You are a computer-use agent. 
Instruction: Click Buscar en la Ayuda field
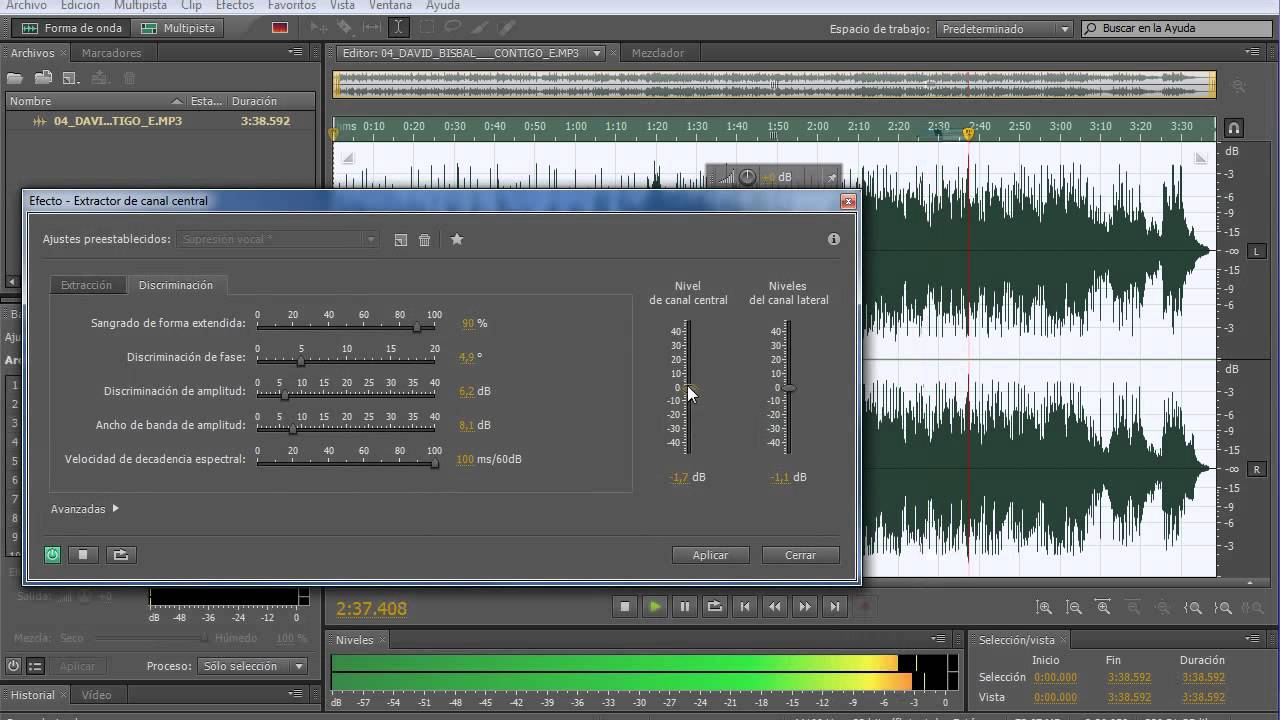pos(1176,29)
